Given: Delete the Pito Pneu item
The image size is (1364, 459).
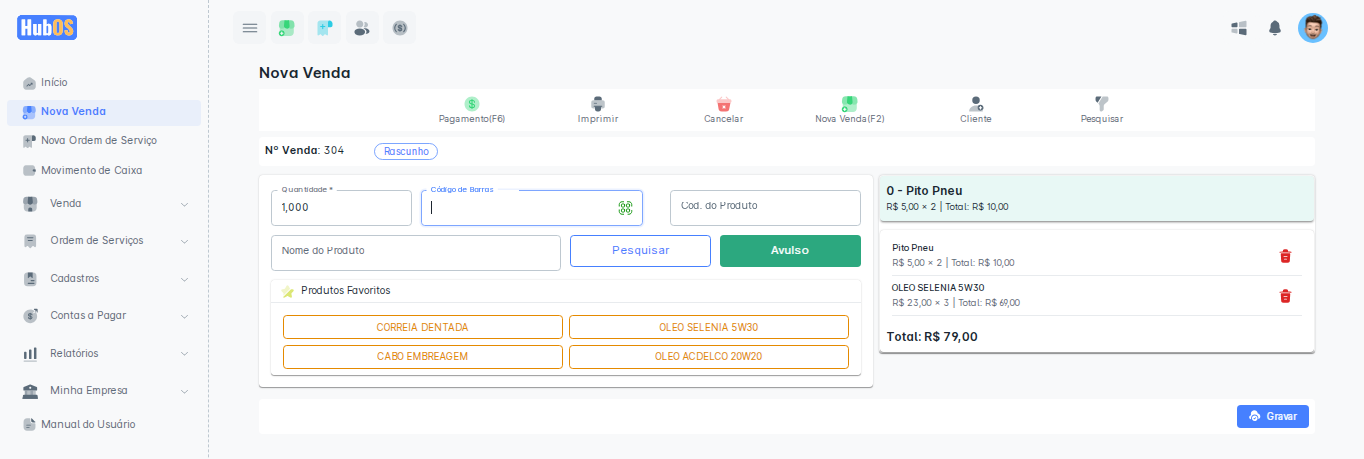Looking at the screenshot, I should [x=1286, y=256].
